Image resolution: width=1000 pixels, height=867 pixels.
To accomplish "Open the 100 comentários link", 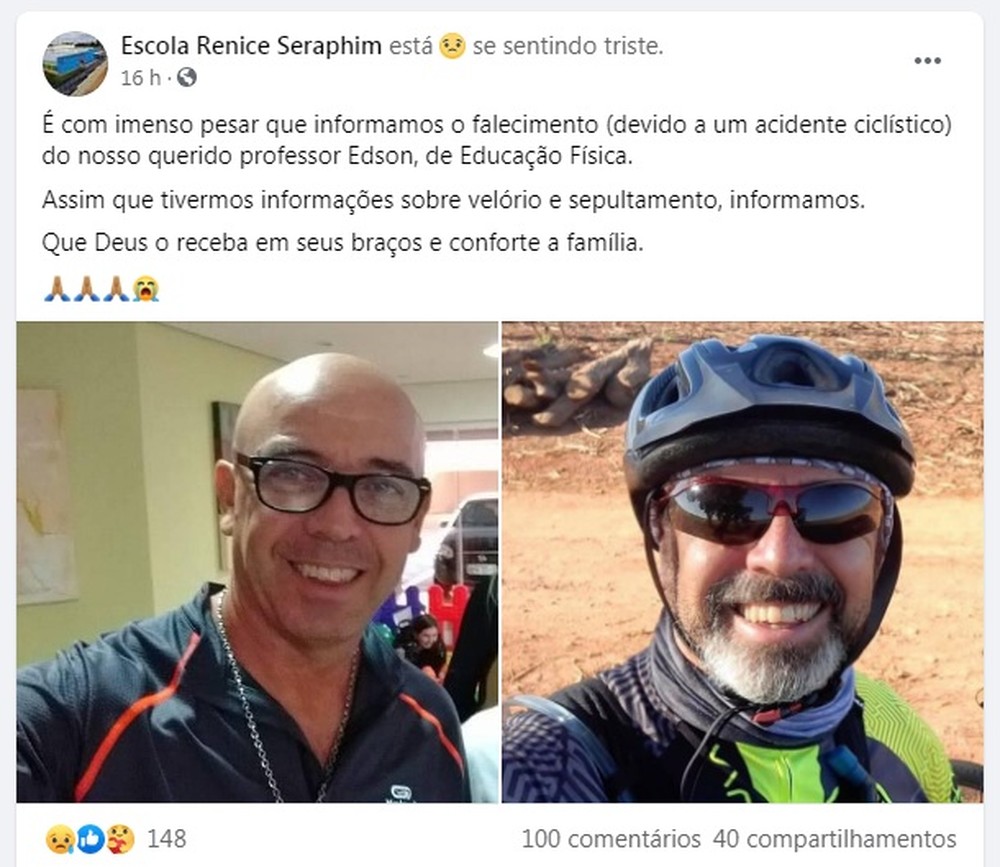I will click(611, 839).
